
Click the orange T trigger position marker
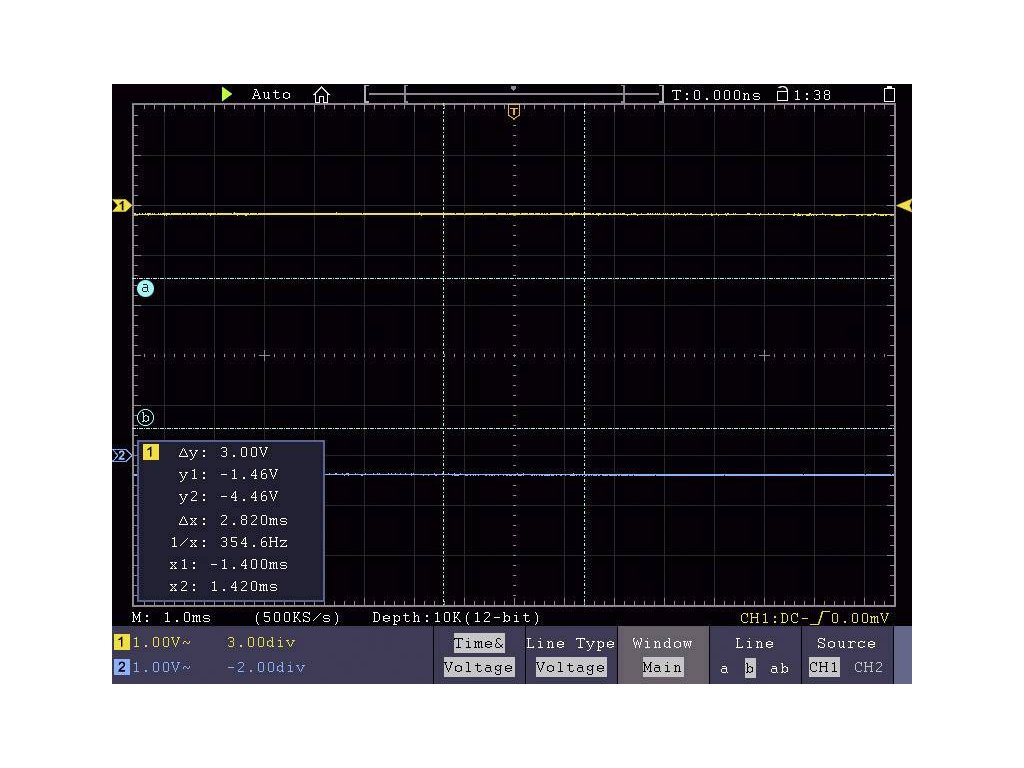click(x=514, y=112)
